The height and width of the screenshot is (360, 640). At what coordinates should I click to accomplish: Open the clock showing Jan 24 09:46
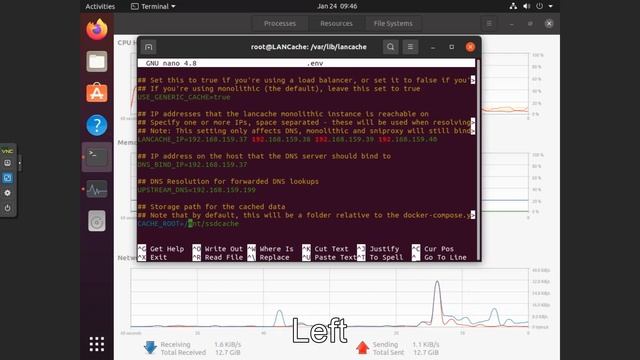click(337, 6)
